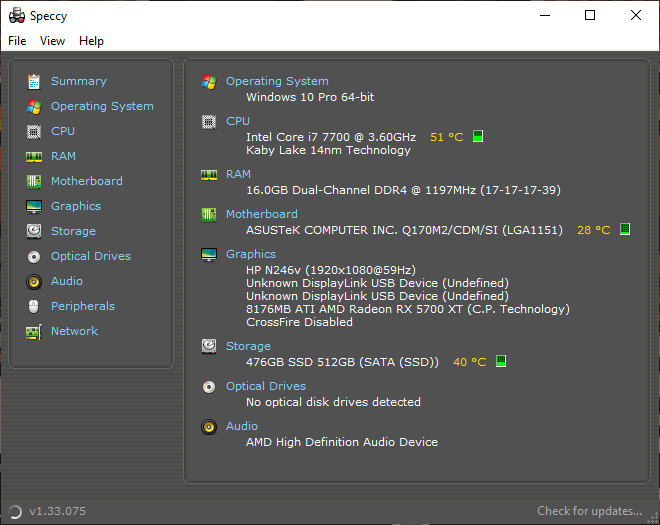
Task: Click the CPU chip icon in summary panel
Action: [209, 122]
